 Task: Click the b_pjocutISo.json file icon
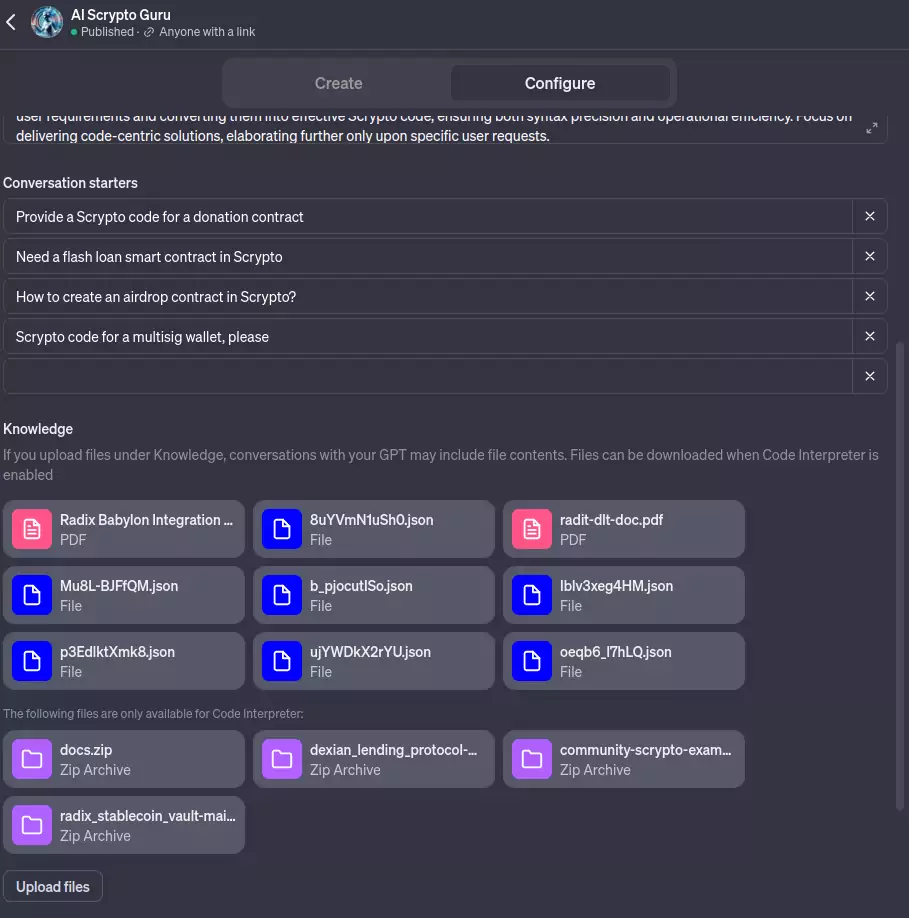coord(282,595)
